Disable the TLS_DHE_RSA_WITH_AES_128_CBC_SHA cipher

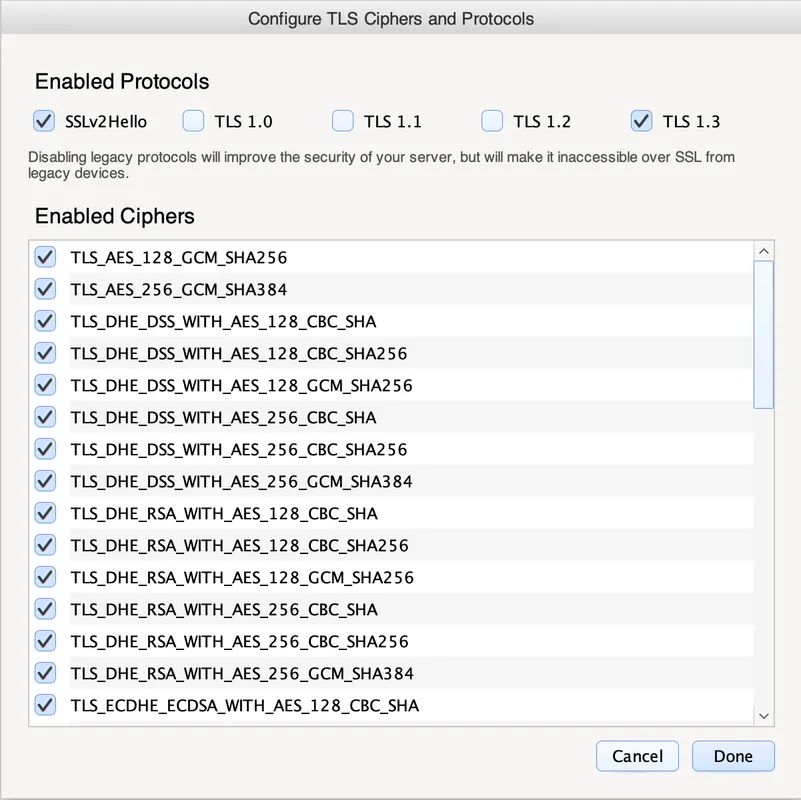click(x=45, y=513)
